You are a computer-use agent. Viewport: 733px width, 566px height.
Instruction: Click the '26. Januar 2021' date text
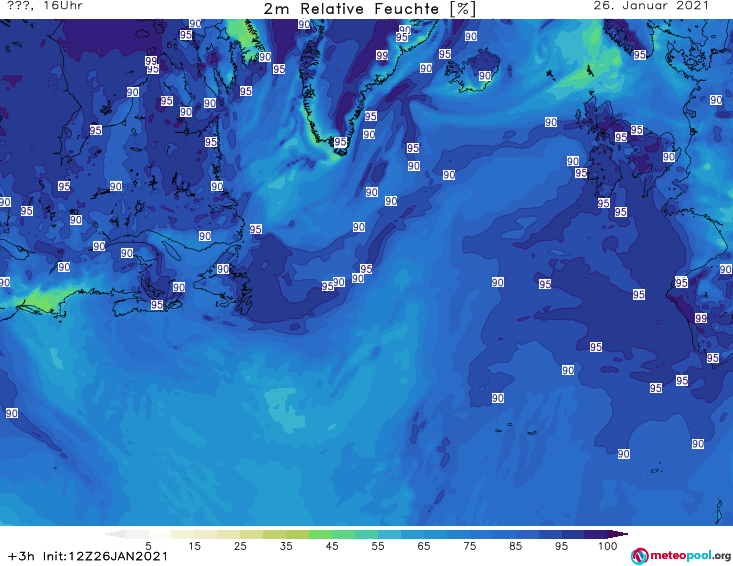coord(651,6)
